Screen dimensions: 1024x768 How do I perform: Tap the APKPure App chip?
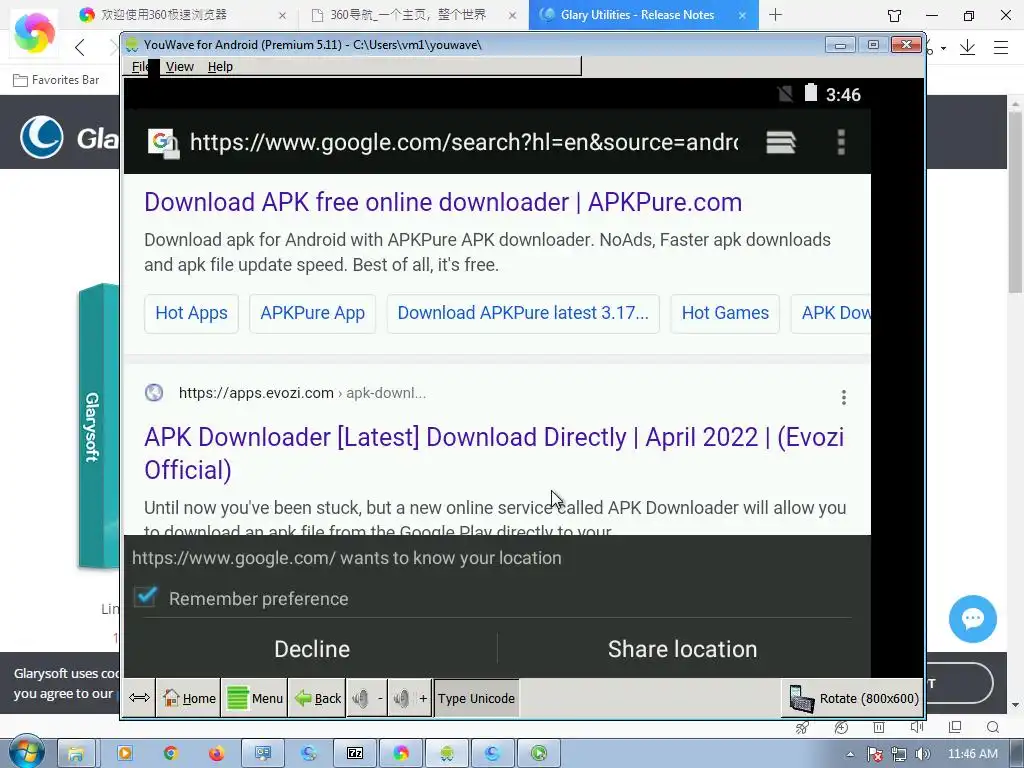(312, 313)
